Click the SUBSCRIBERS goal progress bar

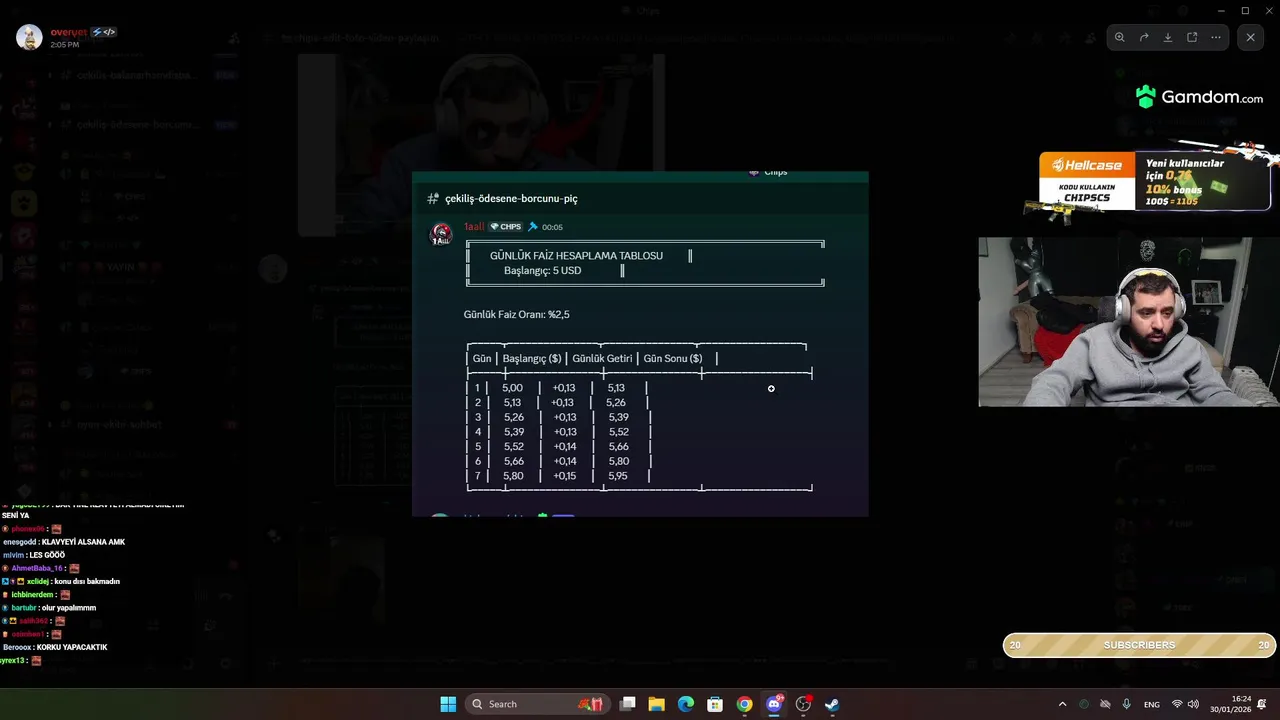[1139, 645]
